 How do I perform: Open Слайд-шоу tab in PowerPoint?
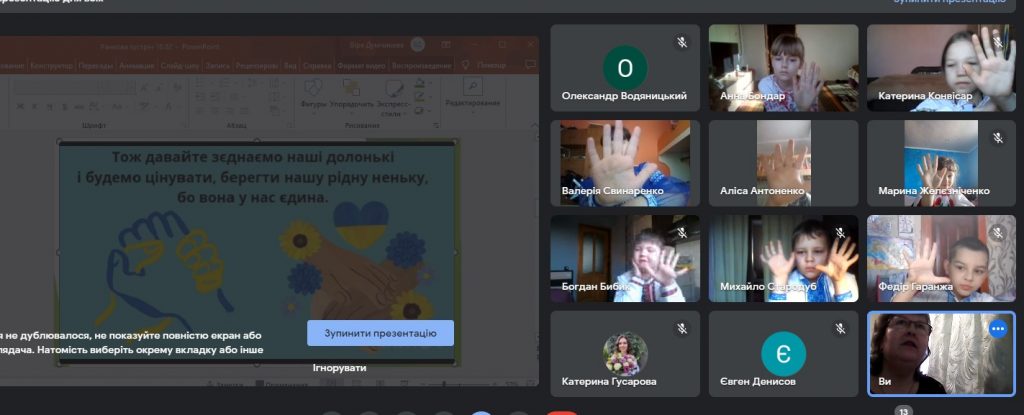179,65
